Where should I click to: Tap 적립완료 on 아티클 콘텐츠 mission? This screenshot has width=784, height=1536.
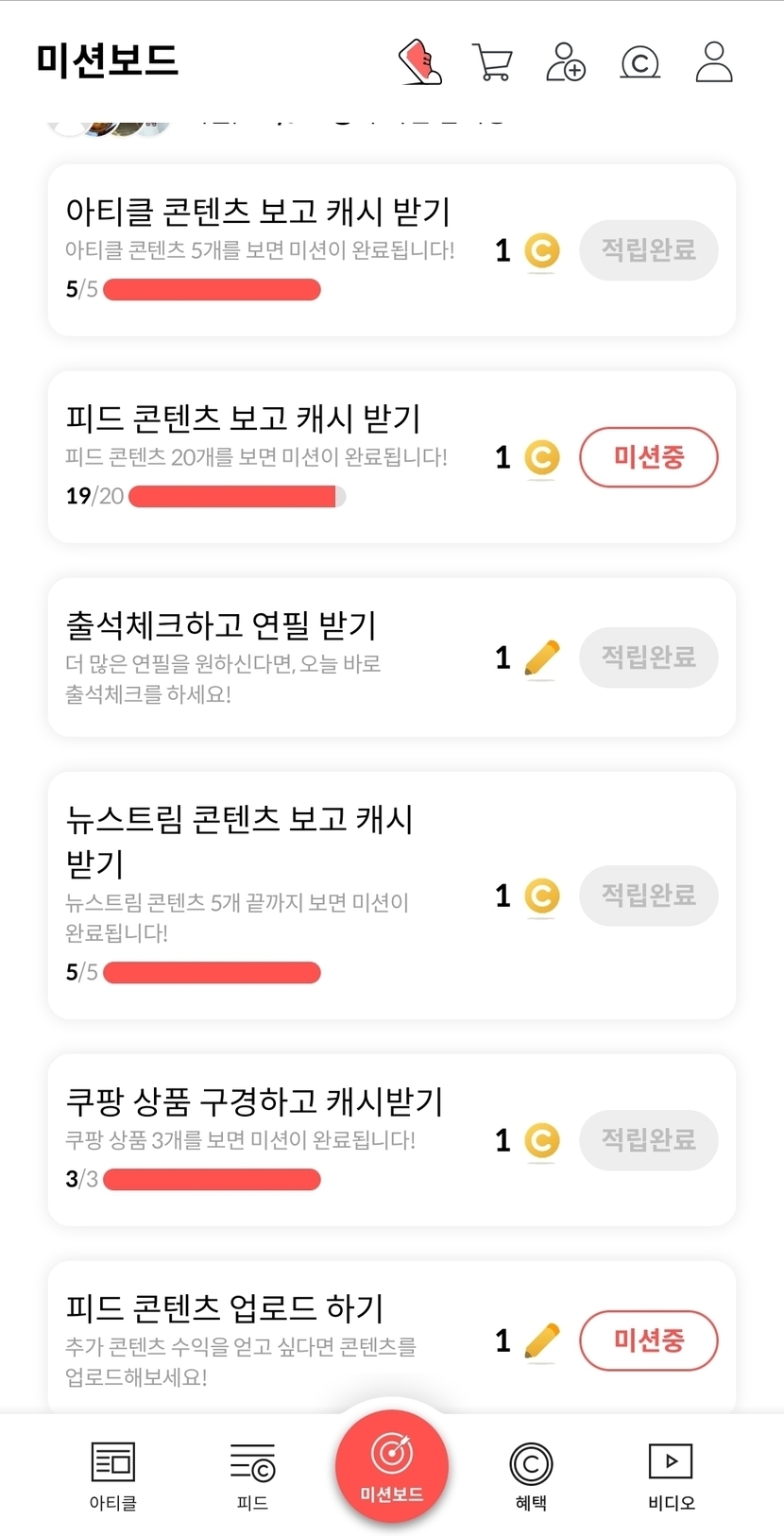[x=649, y=250]
